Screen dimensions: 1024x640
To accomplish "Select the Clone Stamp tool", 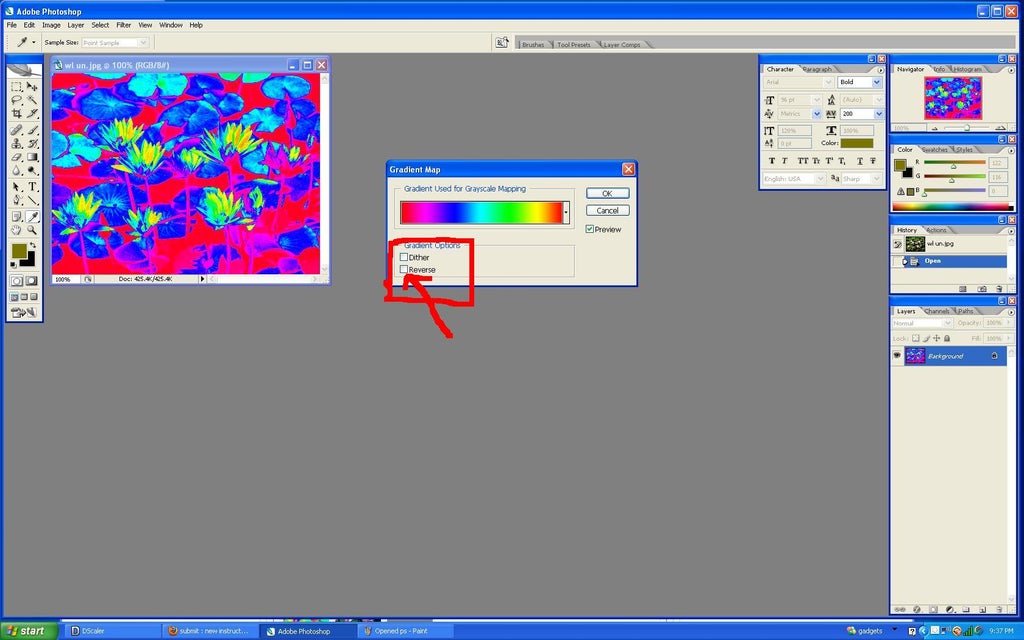I will [x=16, y=143].
